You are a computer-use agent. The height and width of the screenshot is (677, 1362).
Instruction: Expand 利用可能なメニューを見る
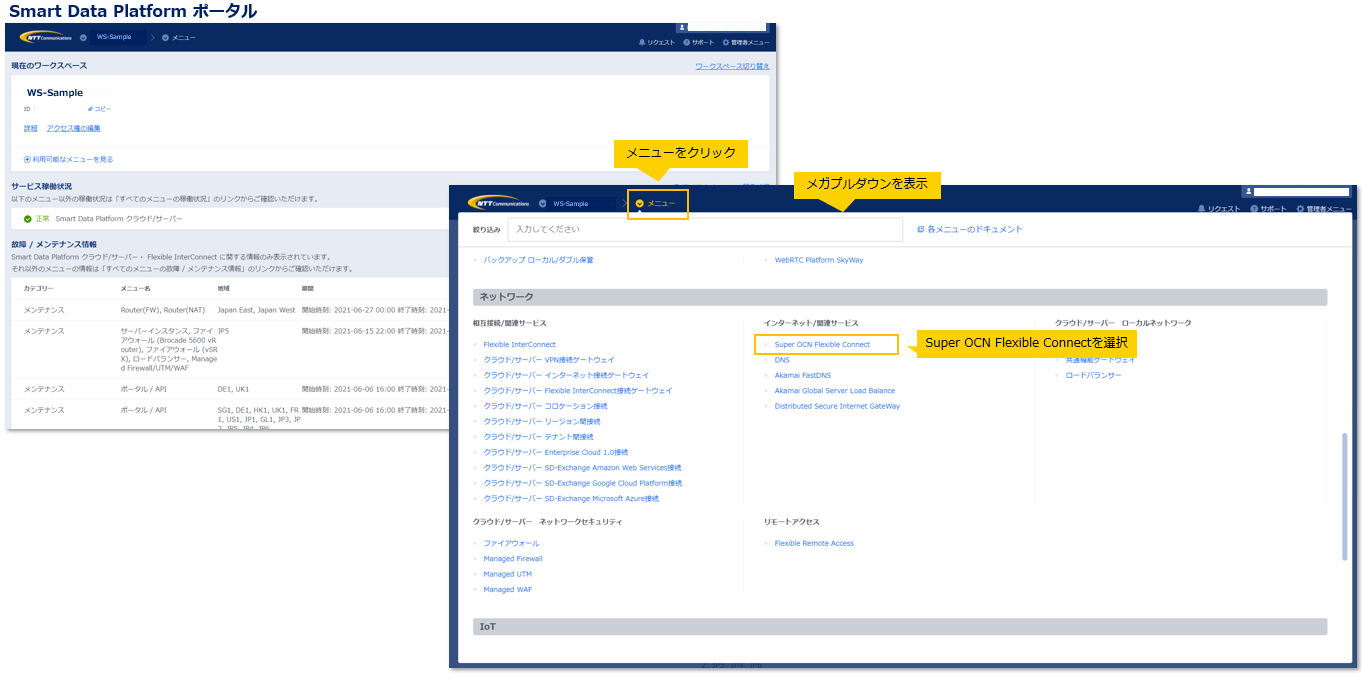(28, 159)
